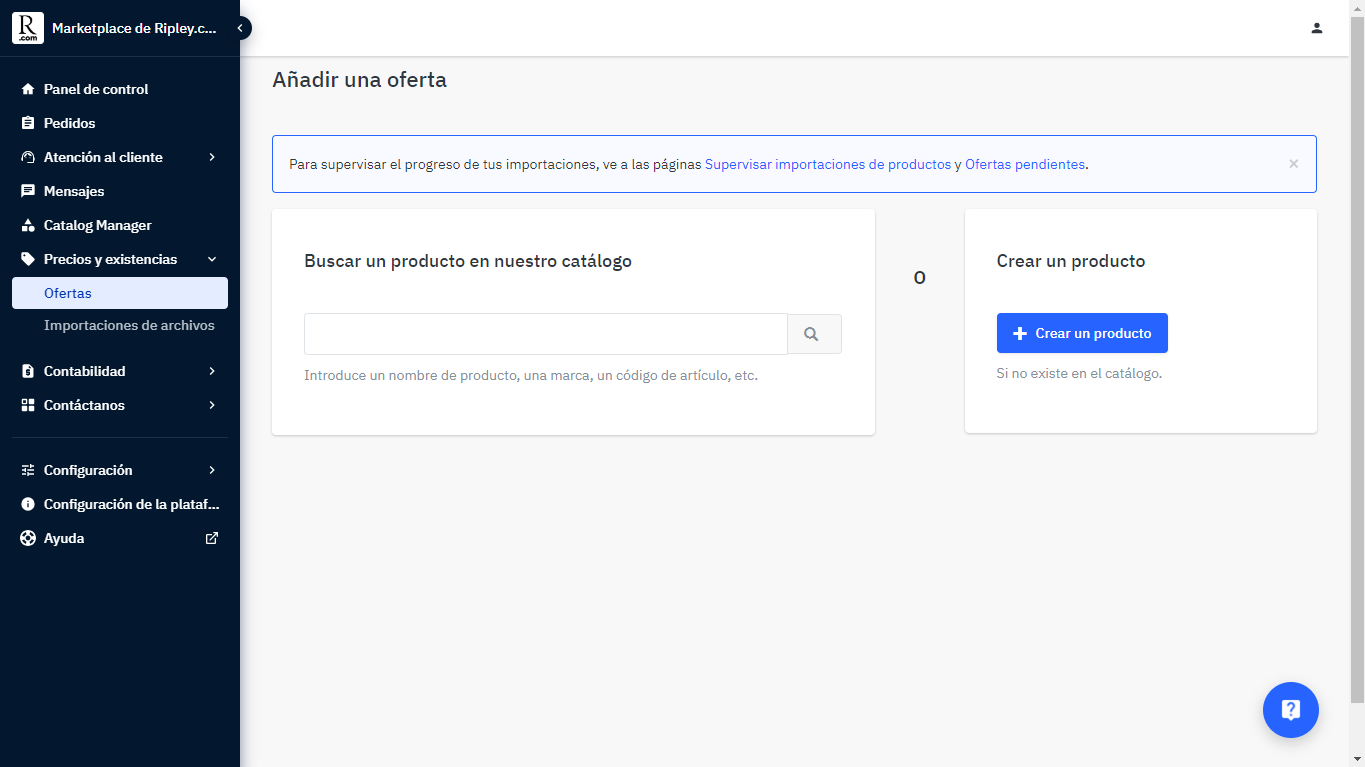Focus the catalog product search field

pos(546,334)
